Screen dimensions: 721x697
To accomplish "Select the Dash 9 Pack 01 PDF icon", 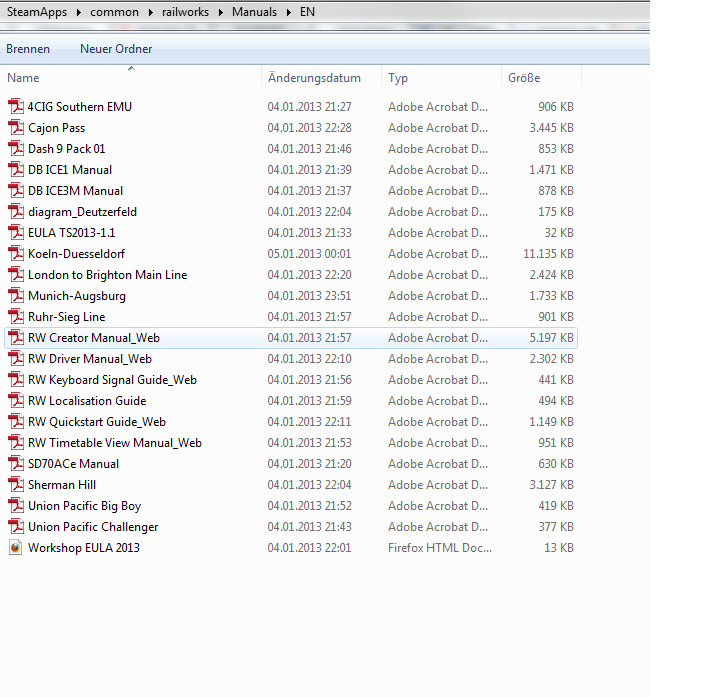I will pyautogui.click(x=16, y=149).
